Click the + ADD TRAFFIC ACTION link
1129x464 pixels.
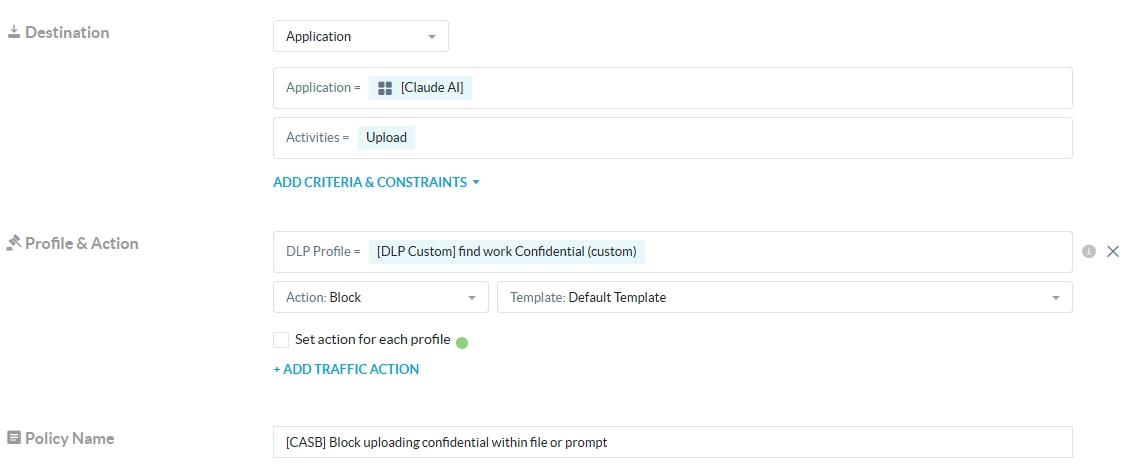pyautogui.click(x=346, y=369)
